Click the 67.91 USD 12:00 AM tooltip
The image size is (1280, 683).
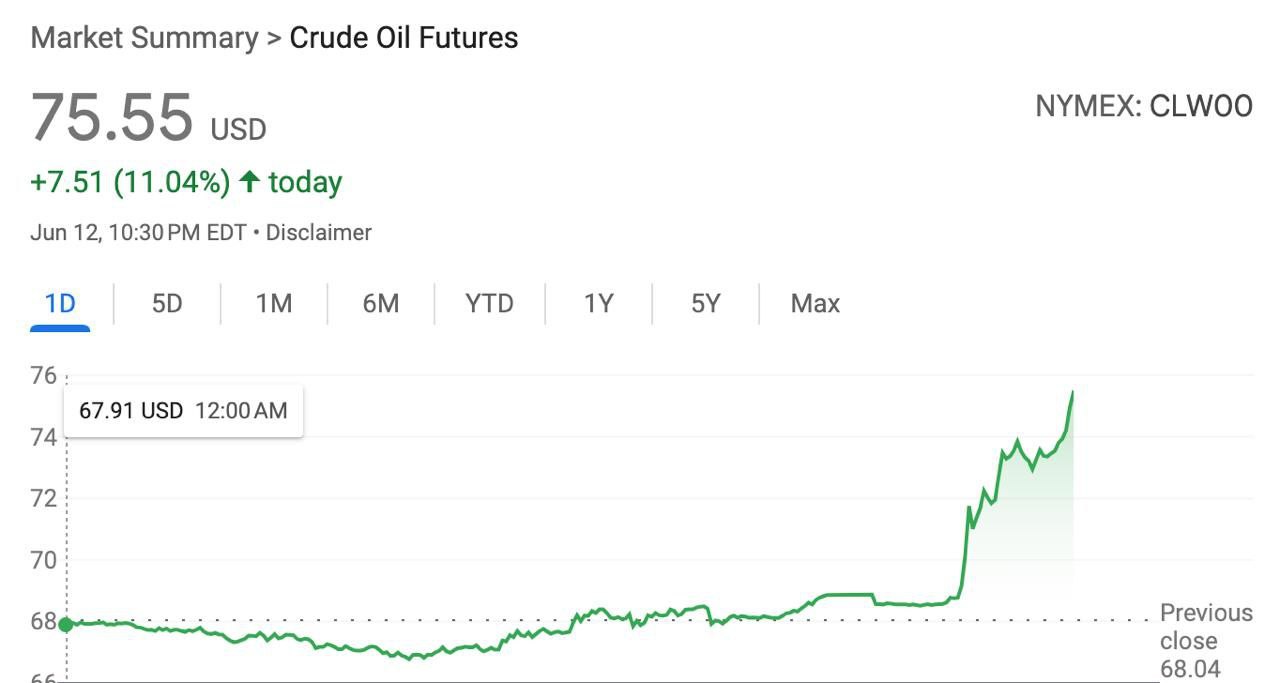point(183,410)
